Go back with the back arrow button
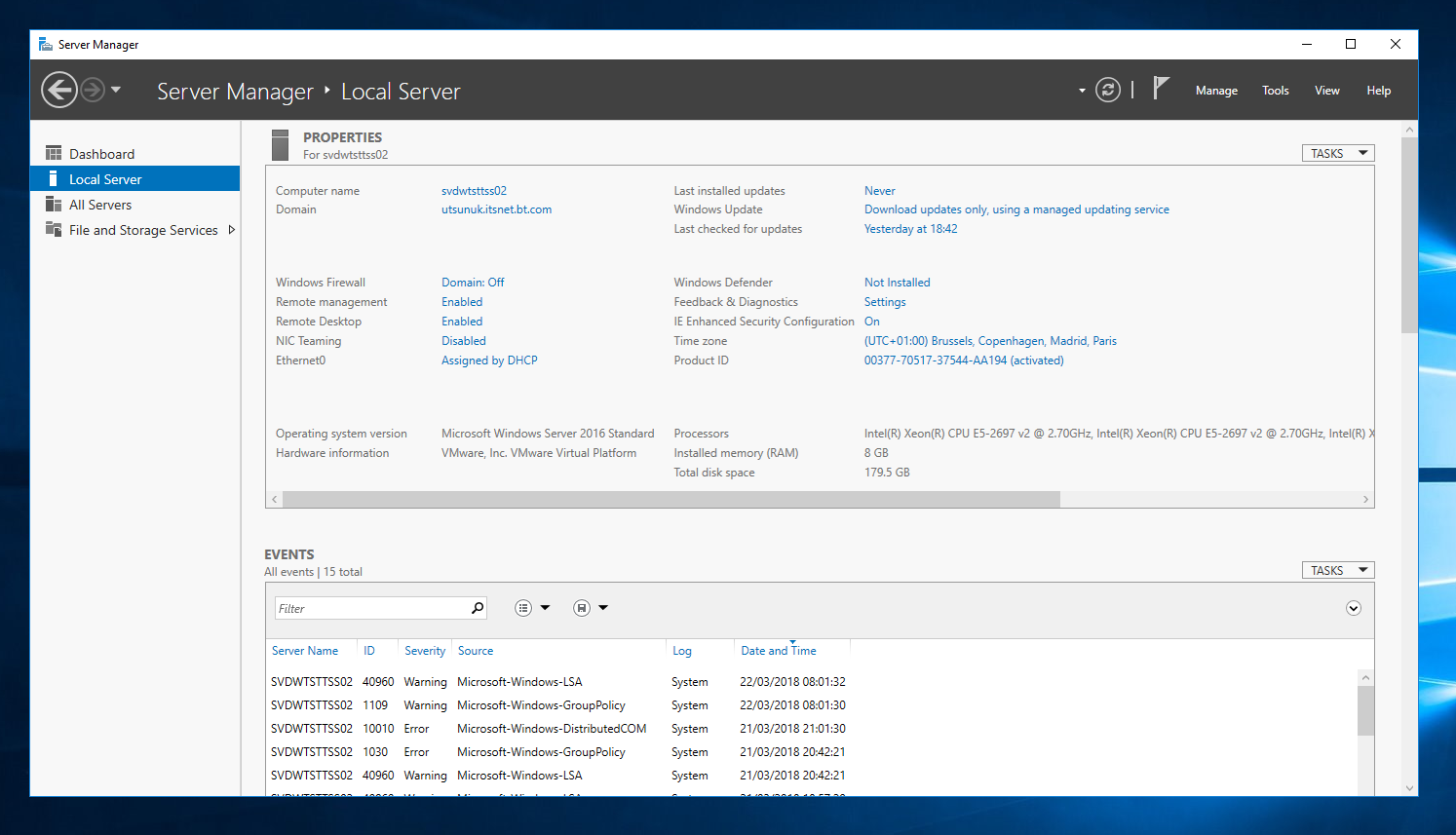This screenshot has width=1456, height=835. [x=59, y=91]
